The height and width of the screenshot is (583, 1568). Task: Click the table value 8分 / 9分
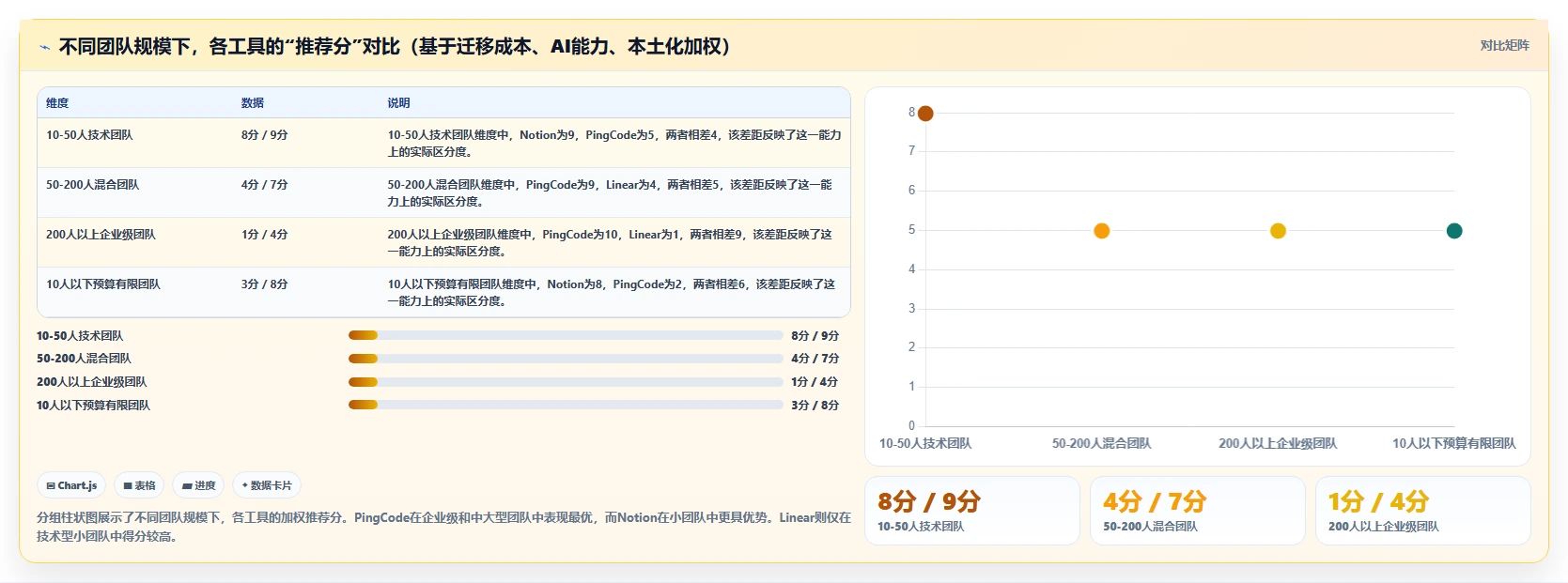coord(265,135)
